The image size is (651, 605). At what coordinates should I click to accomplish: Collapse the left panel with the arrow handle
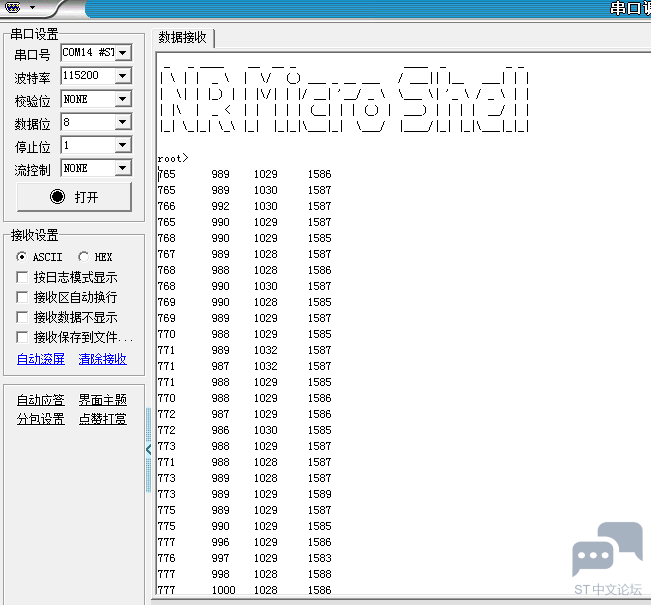click(x=149, y=449)
